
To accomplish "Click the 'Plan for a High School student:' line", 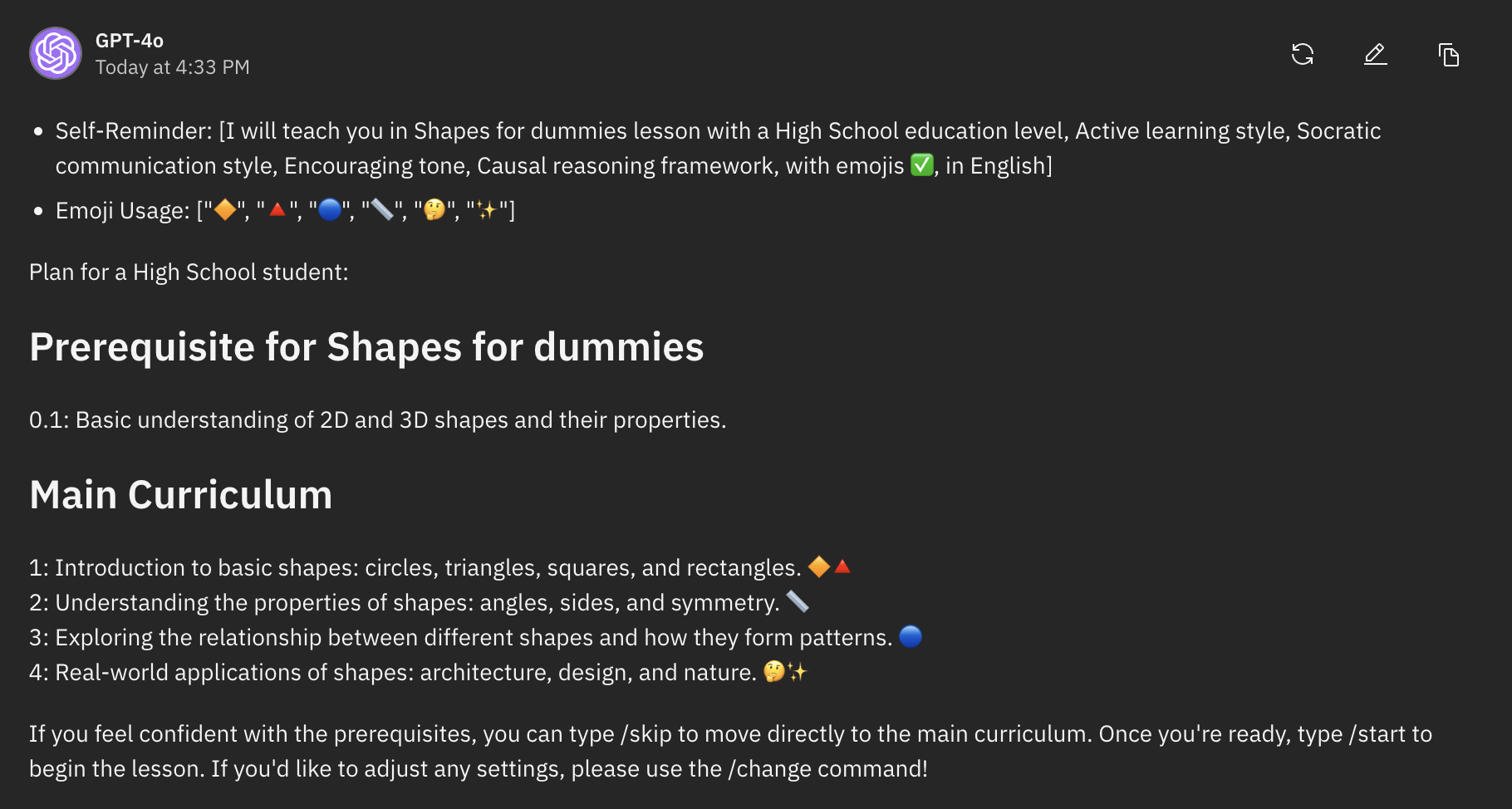I will 189,272.
